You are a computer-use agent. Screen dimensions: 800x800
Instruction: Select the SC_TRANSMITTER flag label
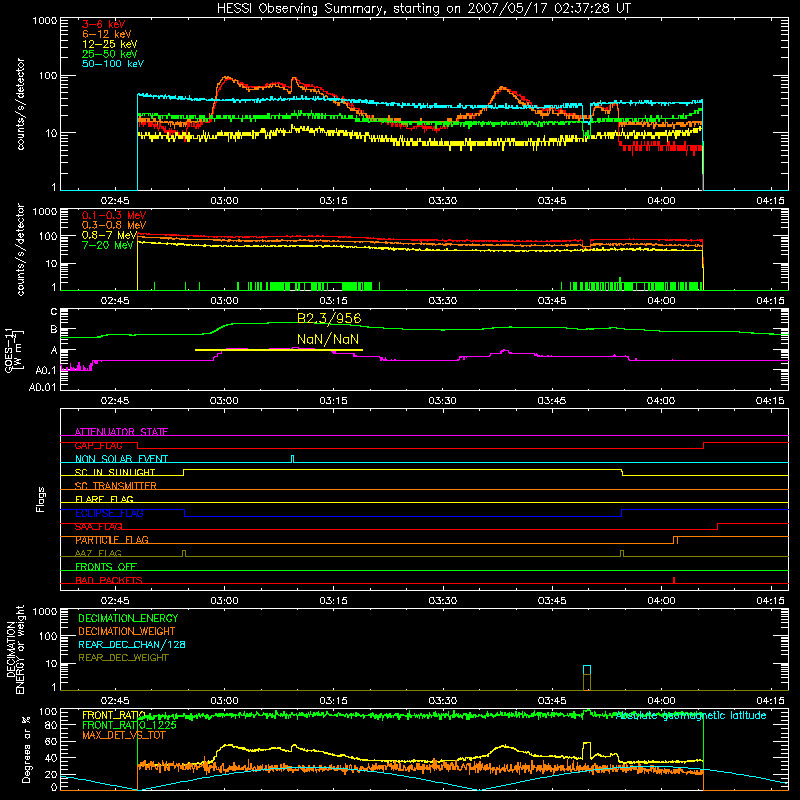(x=115, y=486)
